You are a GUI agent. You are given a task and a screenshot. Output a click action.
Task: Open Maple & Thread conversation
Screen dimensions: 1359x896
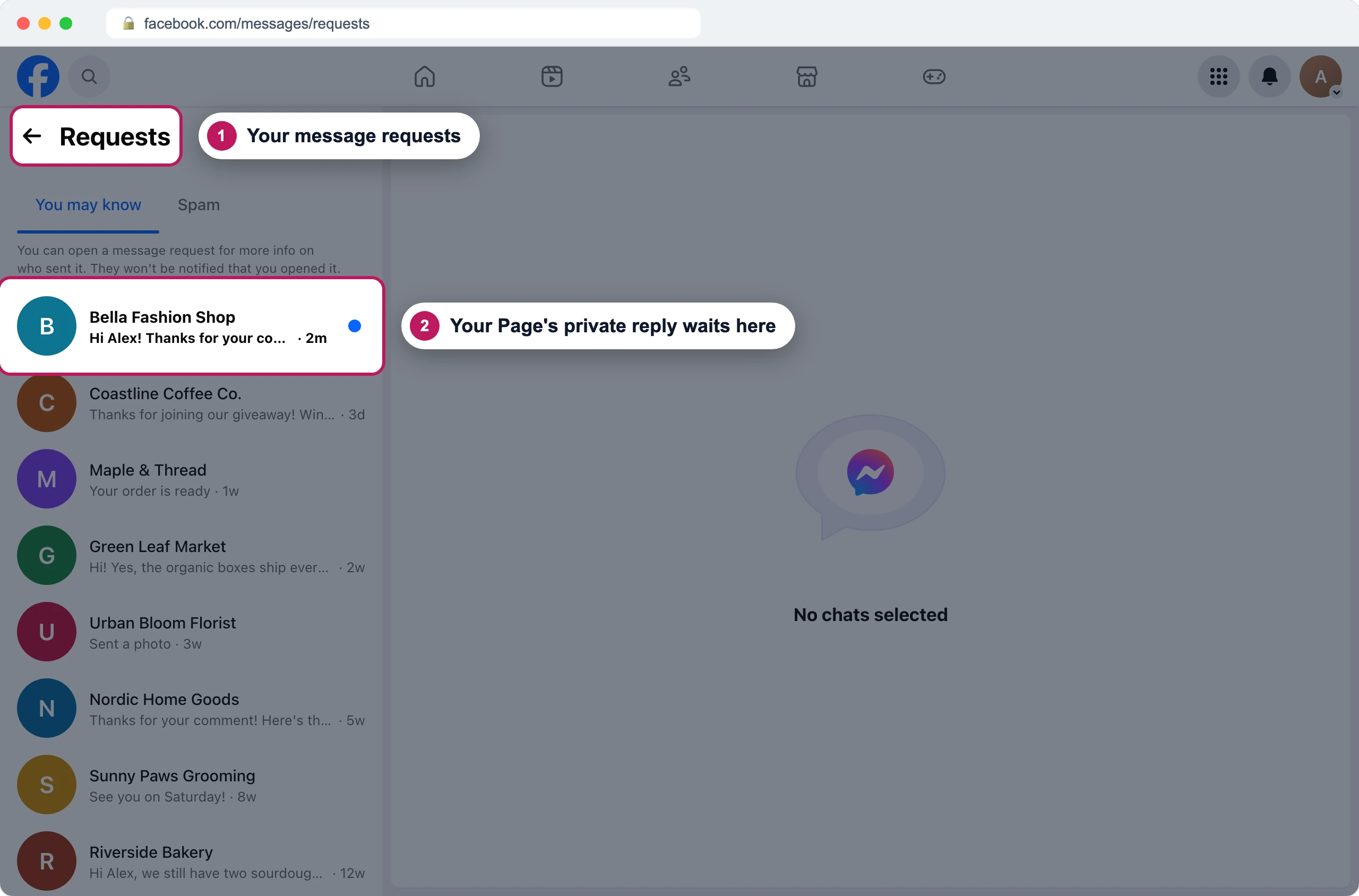pos(192,479)
